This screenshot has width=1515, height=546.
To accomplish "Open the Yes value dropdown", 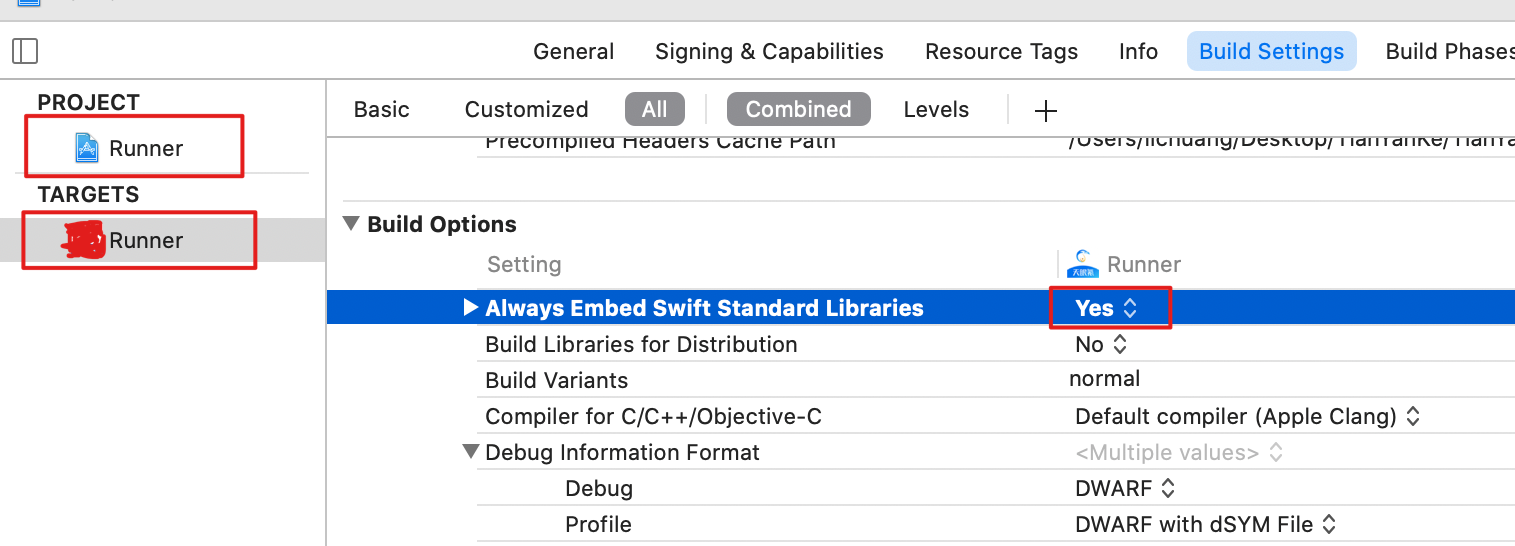I will tap(1106, 308).
